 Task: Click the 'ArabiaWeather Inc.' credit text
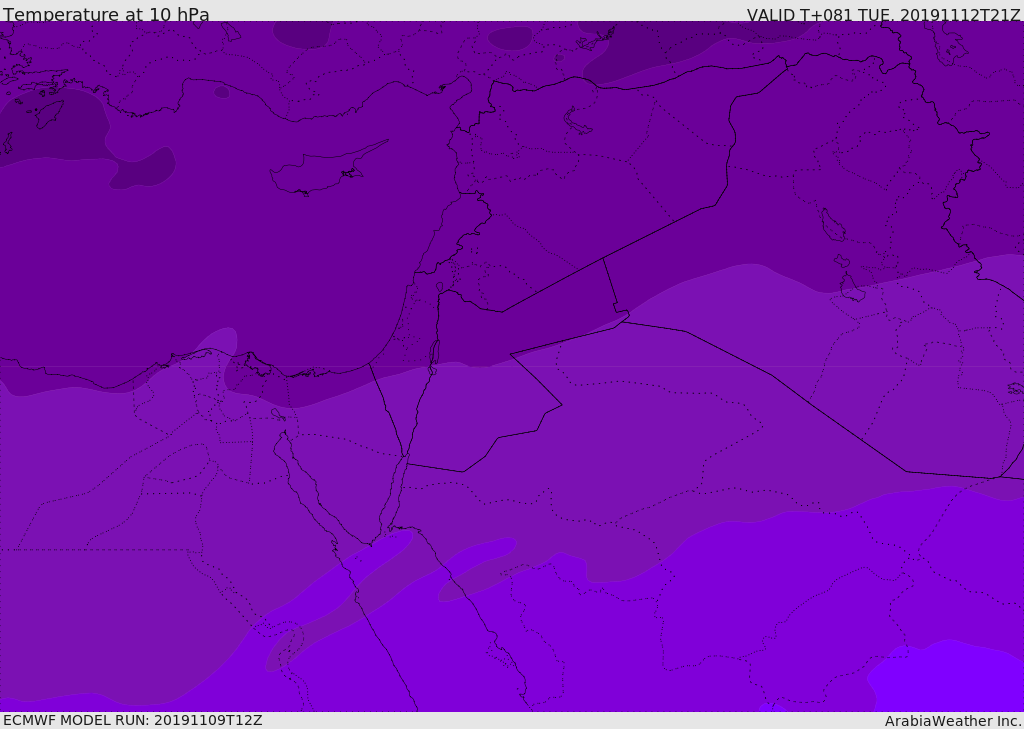pos(953,721)
